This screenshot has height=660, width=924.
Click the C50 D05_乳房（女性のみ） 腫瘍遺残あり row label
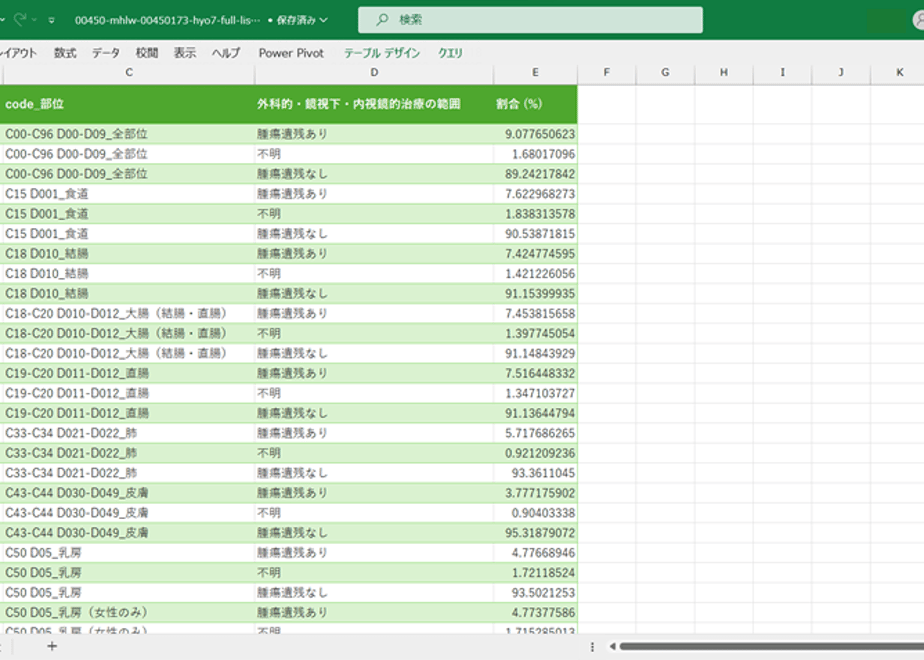(127, 613)
